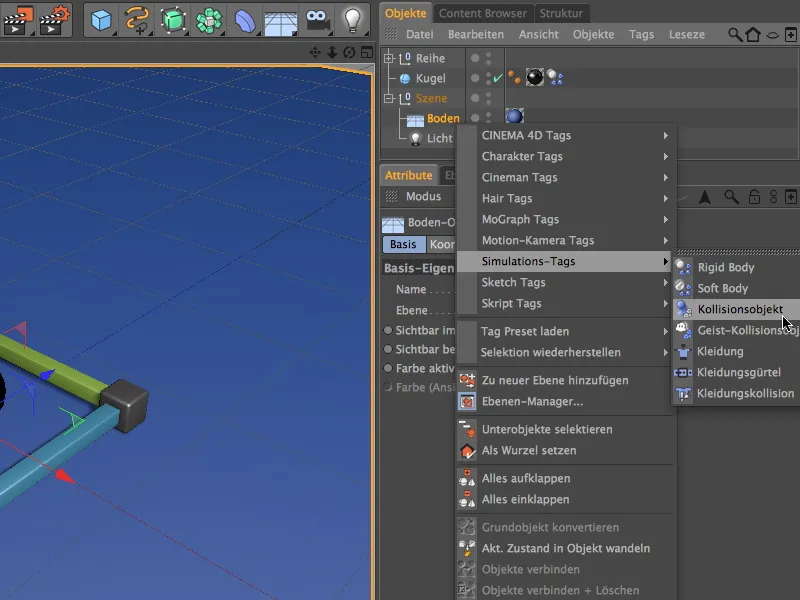Open the green NURBS generator icon
Image resolution: width=800 pixels, height=600 pixels.
[173, 20]
